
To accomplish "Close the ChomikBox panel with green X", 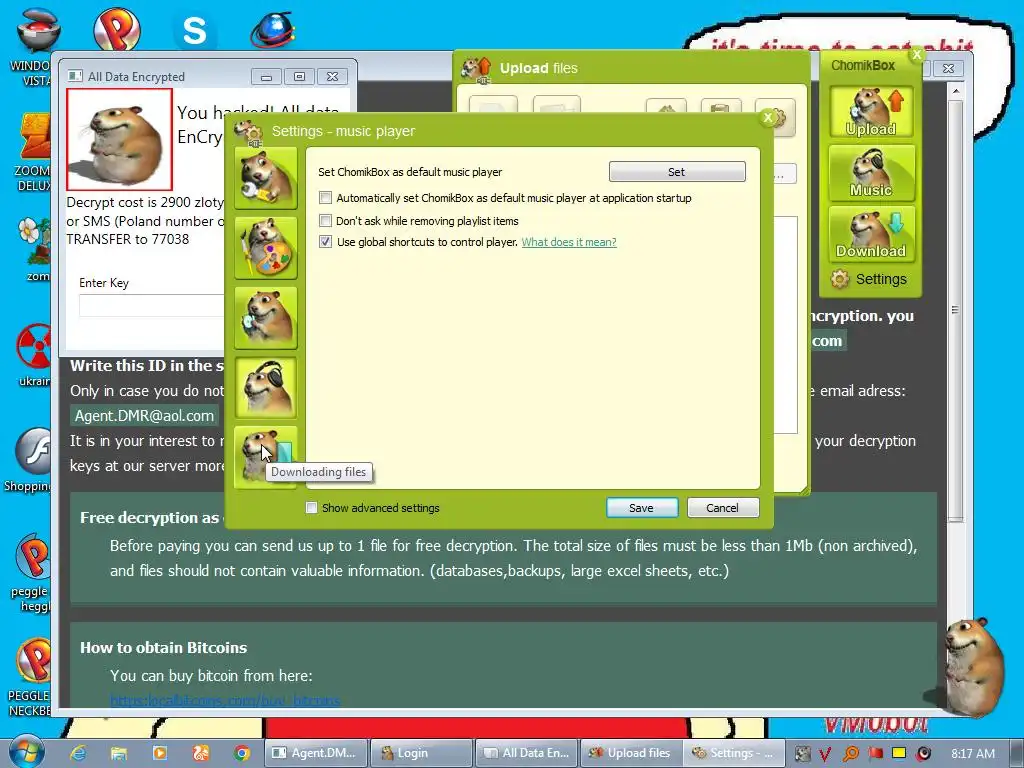I will [917, 55].
